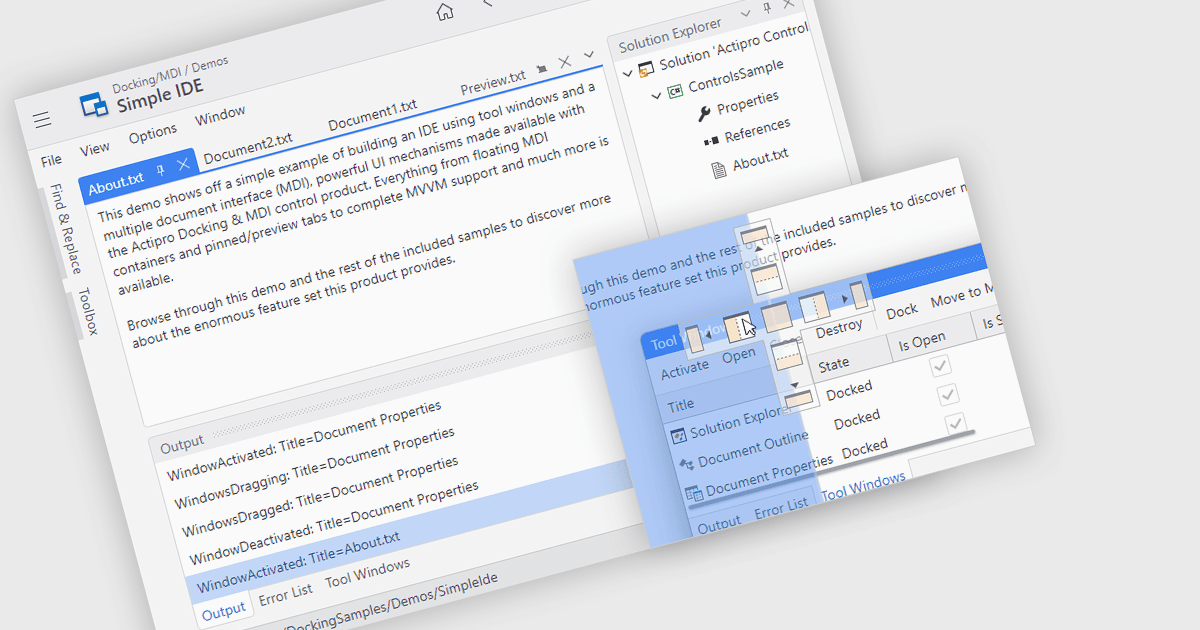Image resolution: width=1200 pixels, height=630 pixels.
Task: Promote the Preview.txt tab with its keep-open icon
Action: tap(541, 68)
